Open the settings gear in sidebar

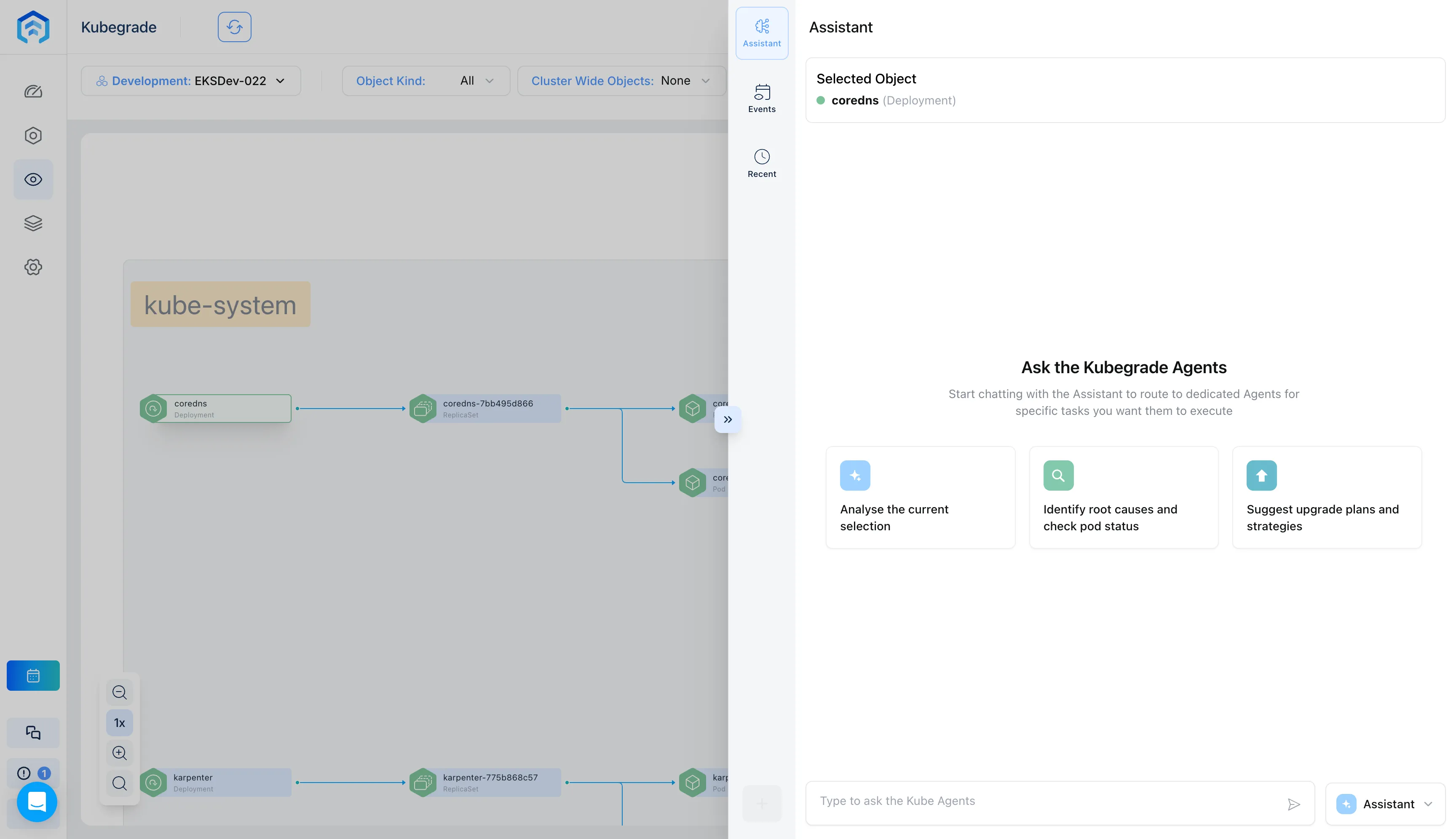tap(33, 267)
